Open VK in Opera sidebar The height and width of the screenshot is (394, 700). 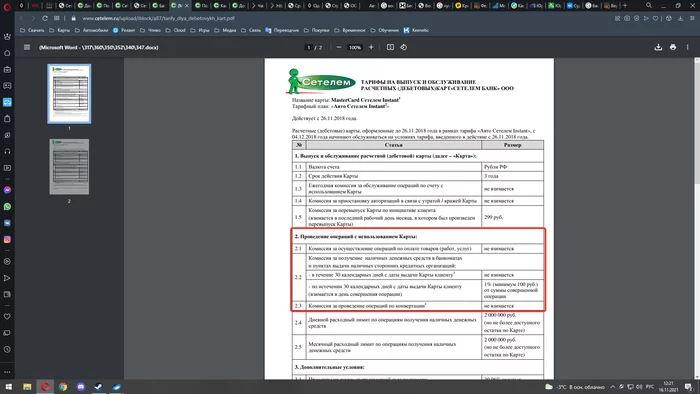[x=7, y=223]
